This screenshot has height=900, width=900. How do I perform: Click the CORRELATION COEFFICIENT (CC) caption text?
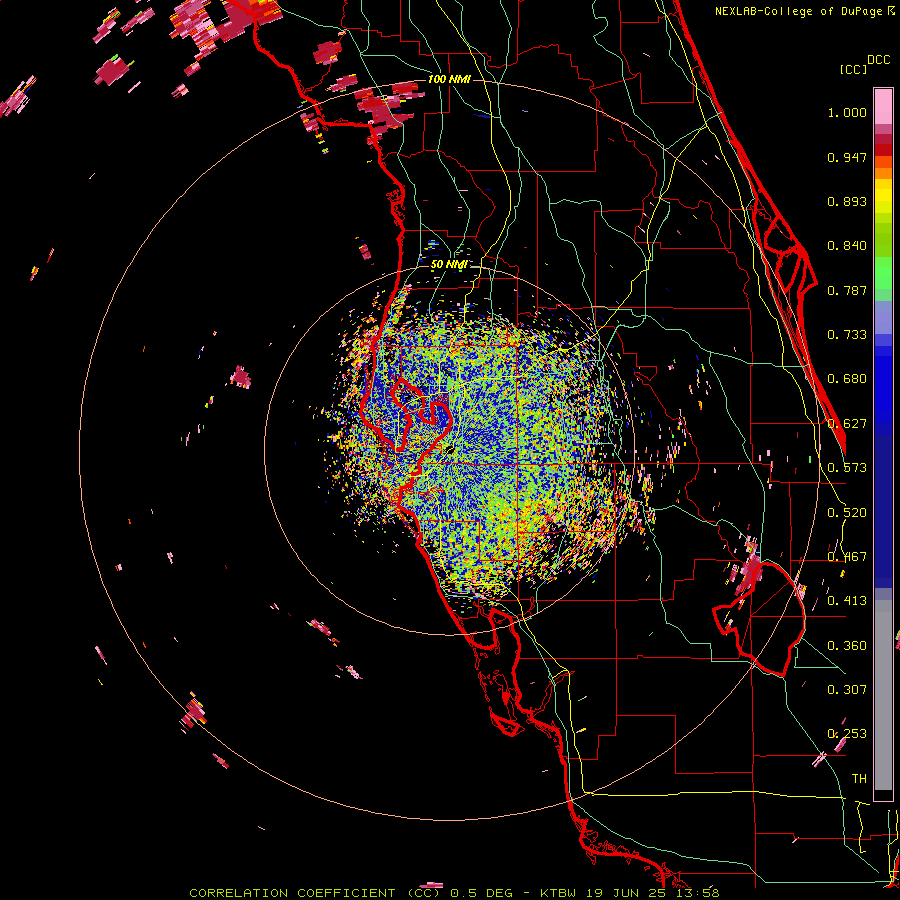tap(316, 893)
